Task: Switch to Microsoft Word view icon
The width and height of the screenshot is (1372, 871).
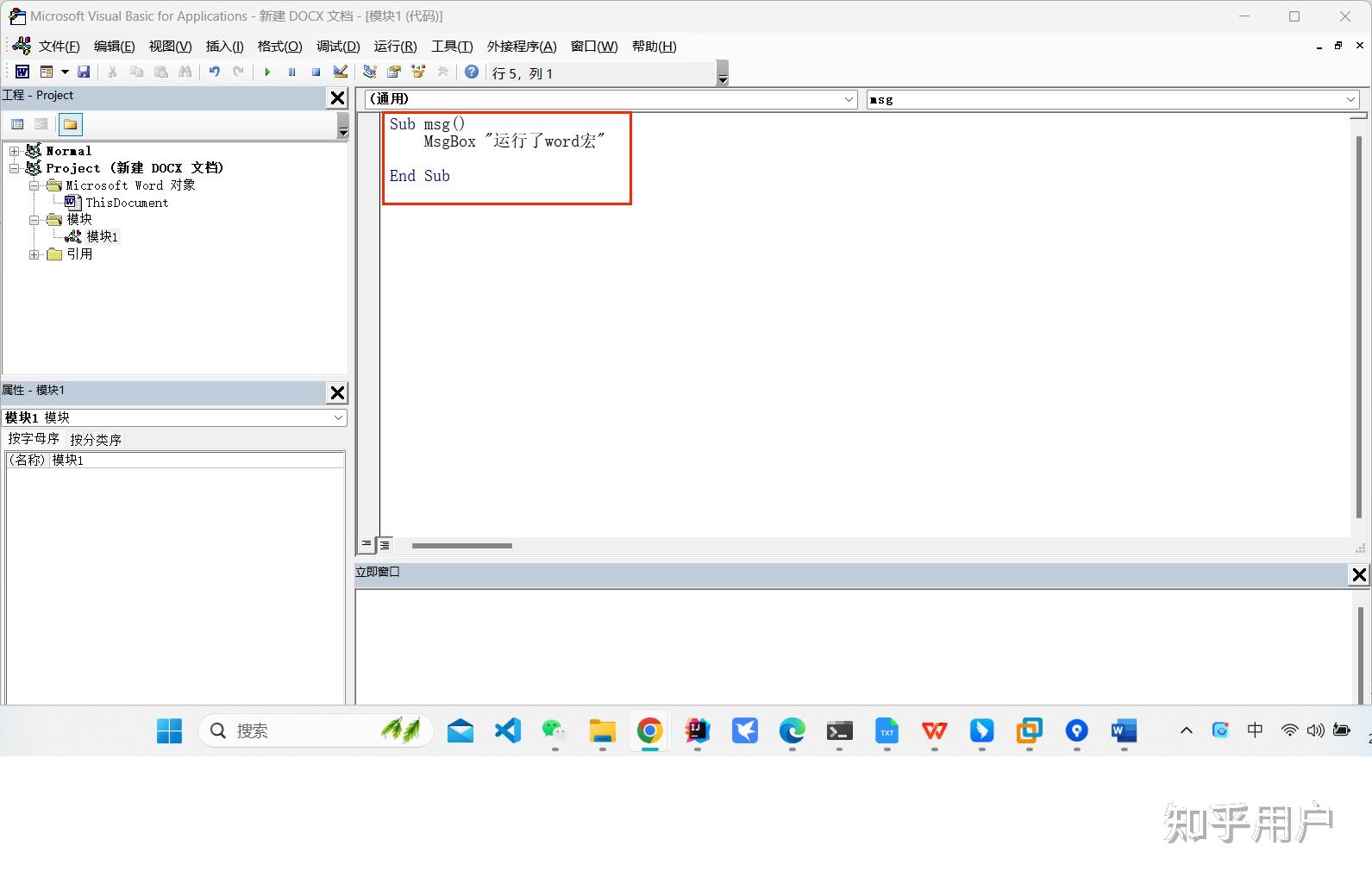Action: click(22, 72)
